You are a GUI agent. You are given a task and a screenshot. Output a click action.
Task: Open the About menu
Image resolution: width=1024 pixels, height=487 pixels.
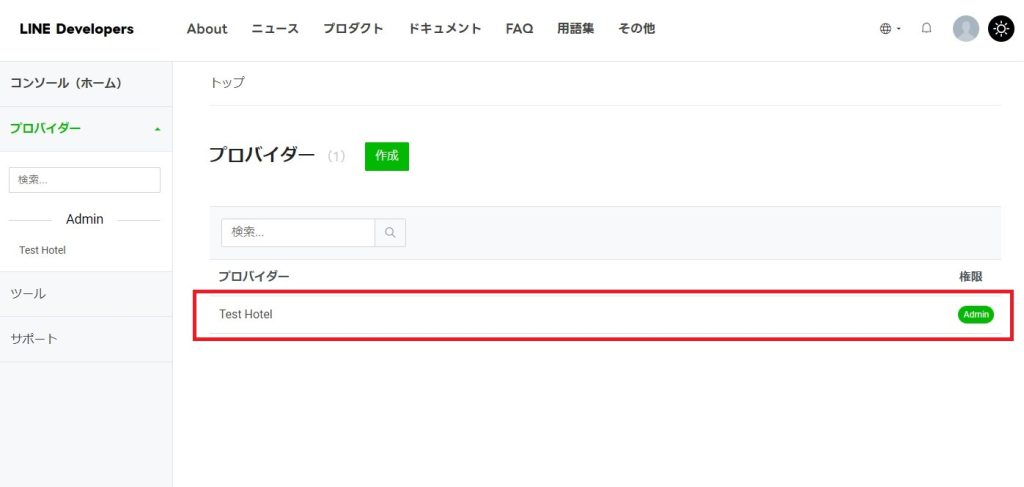click(x=207, y=29)
